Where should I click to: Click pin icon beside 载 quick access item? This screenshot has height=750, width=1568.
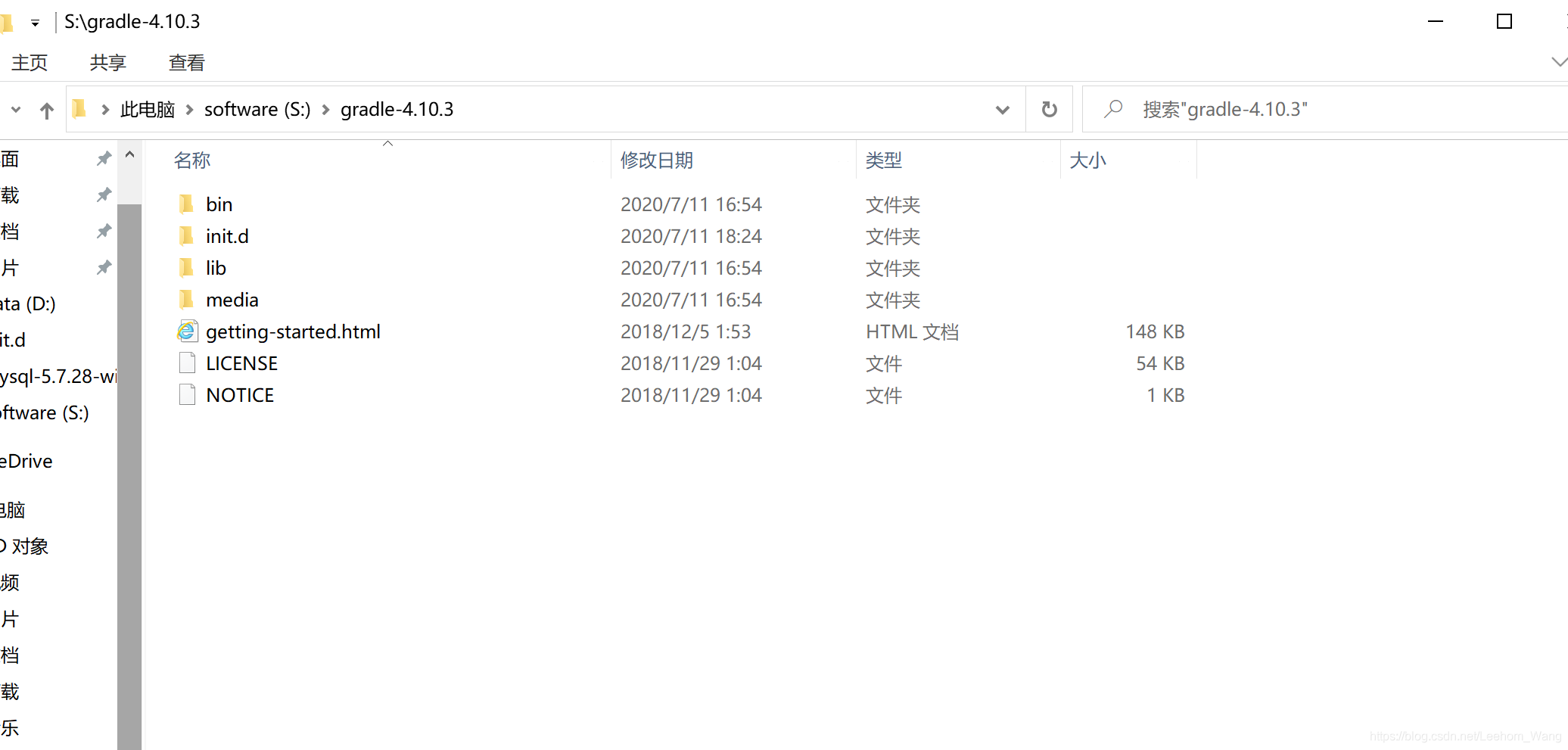pos(104,195)
